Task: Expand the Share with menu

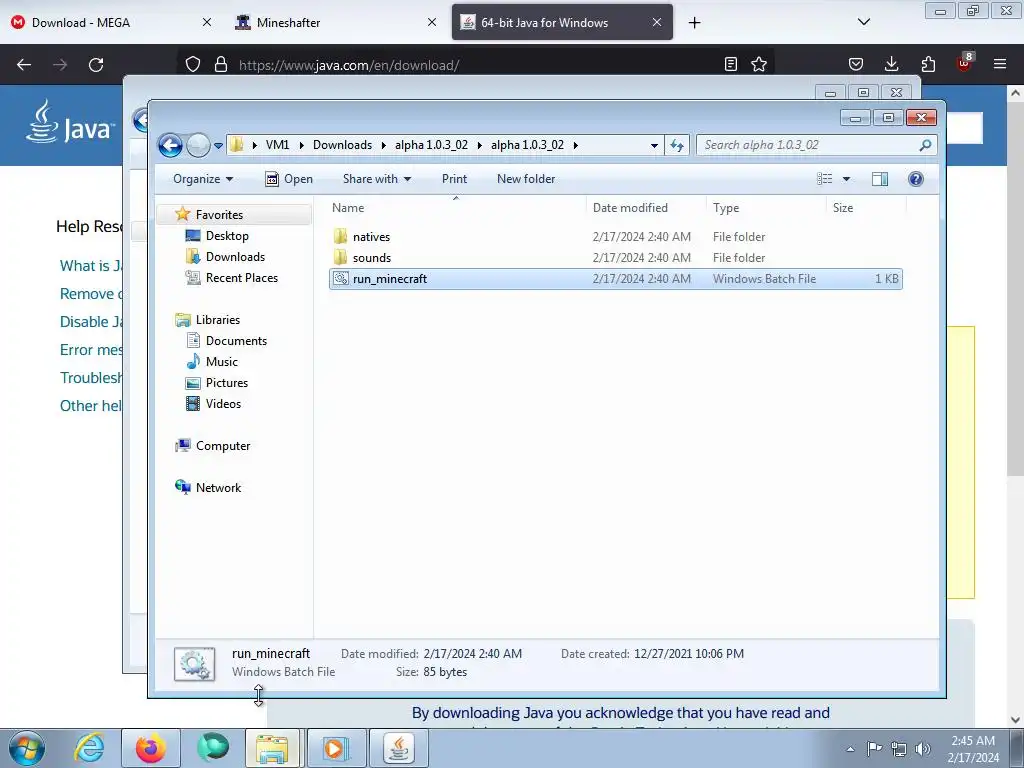Action: coord(377,179)
